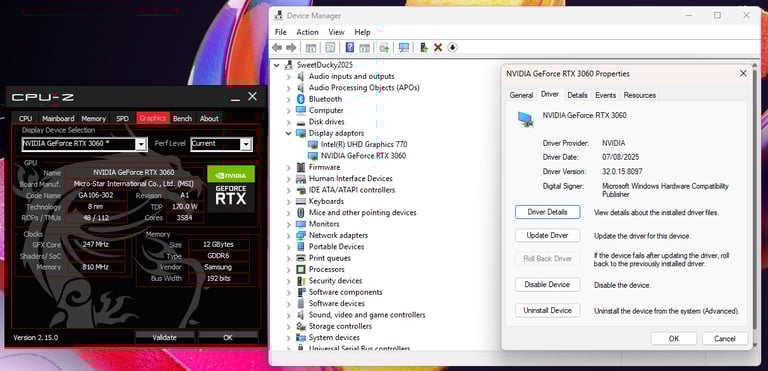
Task: Select the Software components tree row
Action: [x=346, y=292]
